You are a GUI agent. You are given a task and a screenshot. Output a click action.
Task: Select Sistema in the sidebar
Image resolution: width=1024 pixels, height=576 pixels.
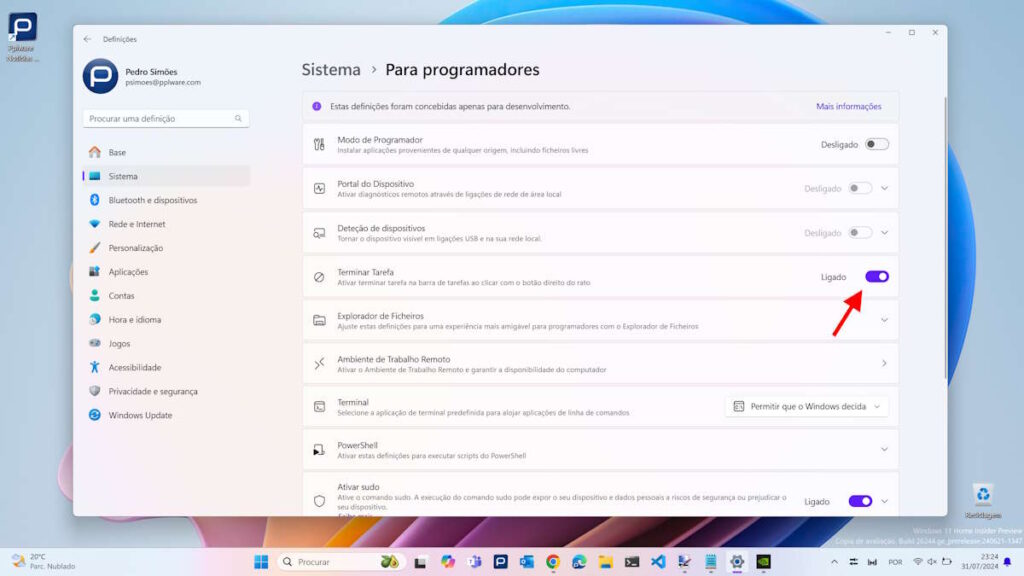point(167,176)
